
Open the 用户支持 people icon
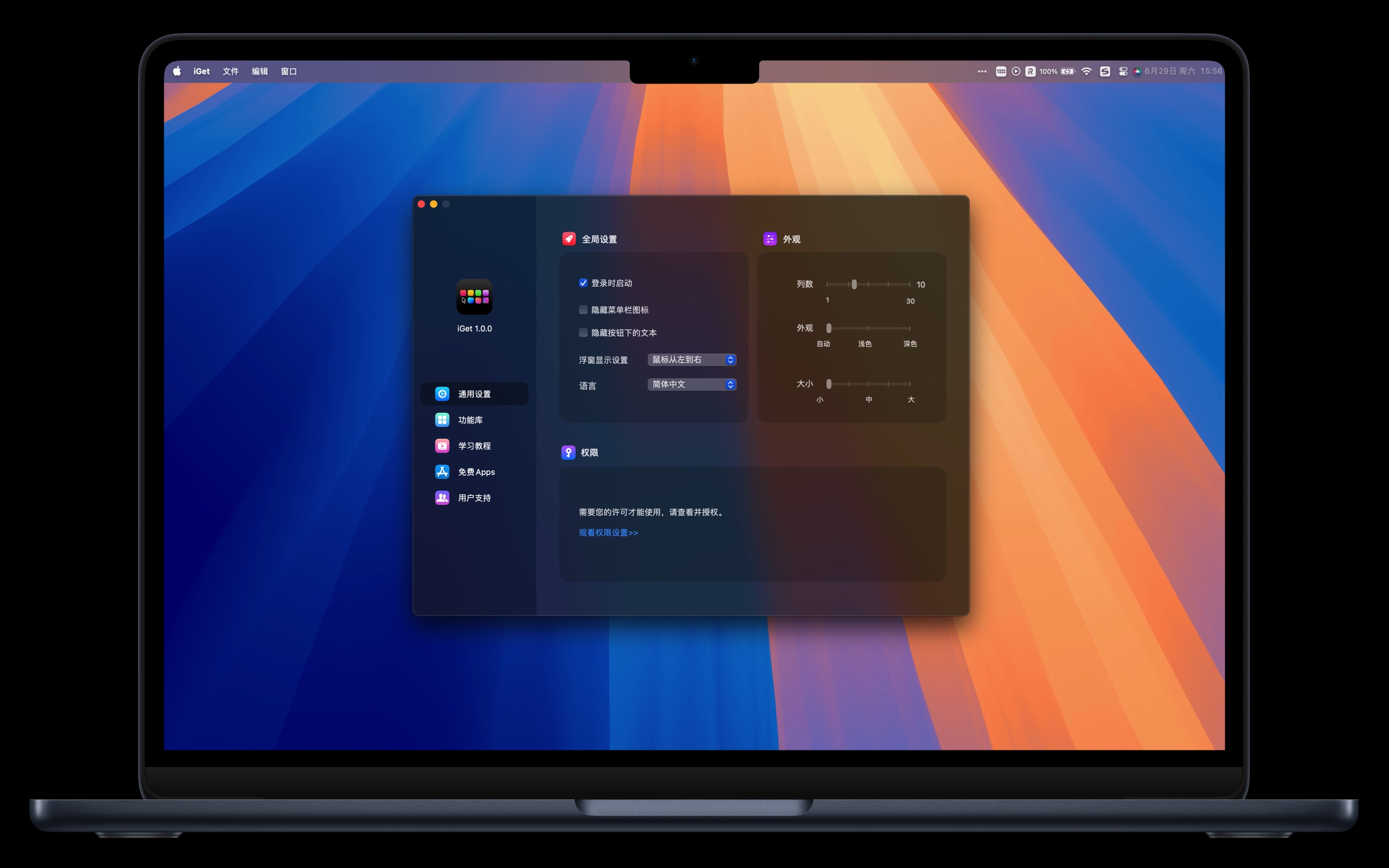point(442,498)
